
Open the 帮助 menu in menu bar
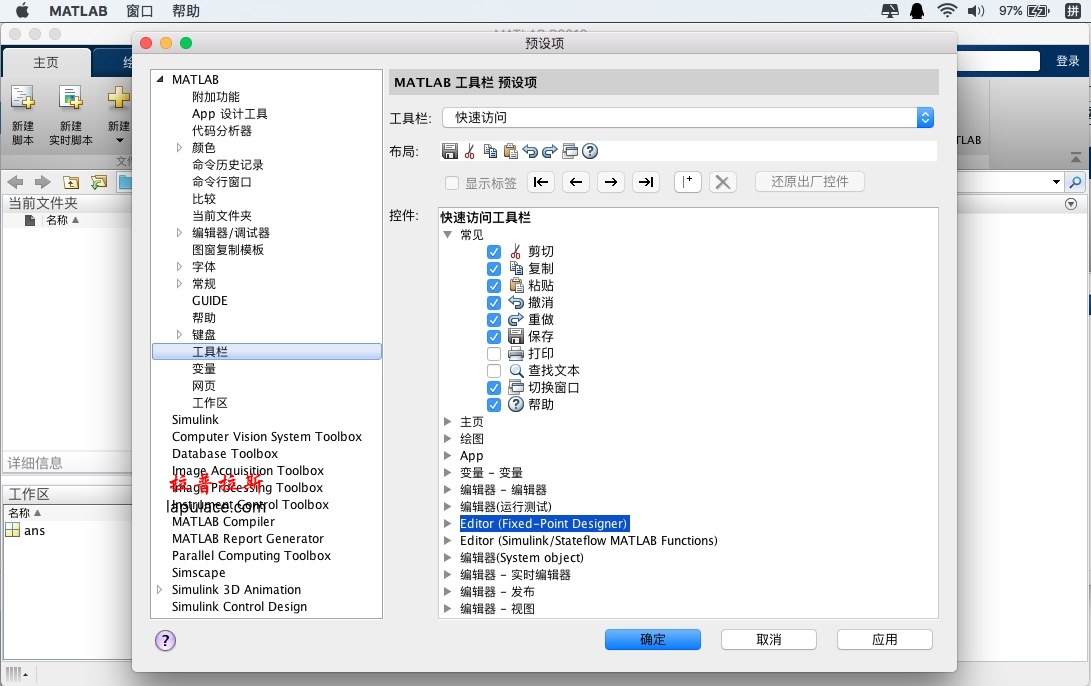[x=186, y=10]
